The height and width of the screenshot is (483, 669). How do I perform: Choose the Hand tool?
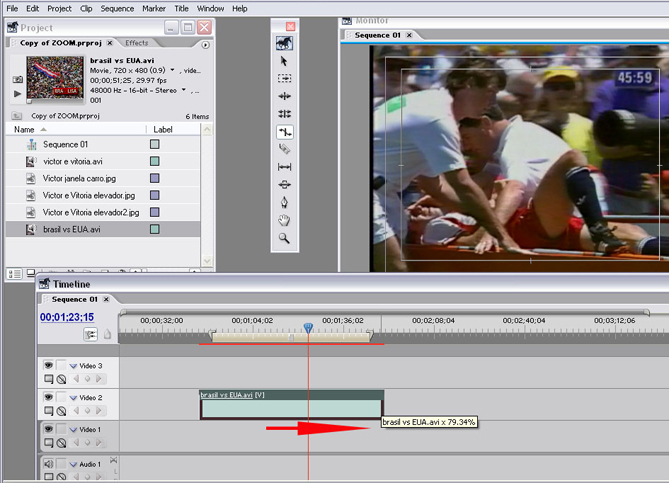click(284, 220)
